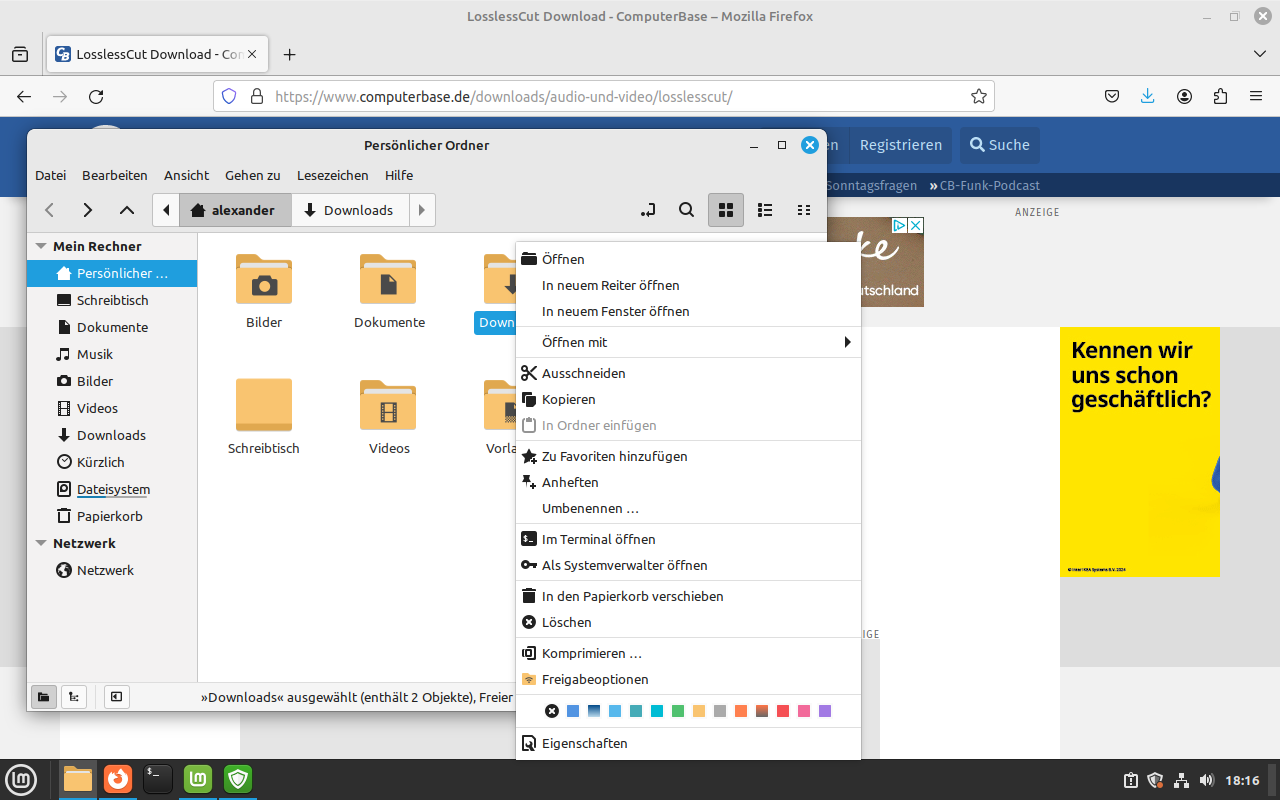This screenshot has height=800, width=1280.
Task: Pick the red folder color
Action: [783, 711]
